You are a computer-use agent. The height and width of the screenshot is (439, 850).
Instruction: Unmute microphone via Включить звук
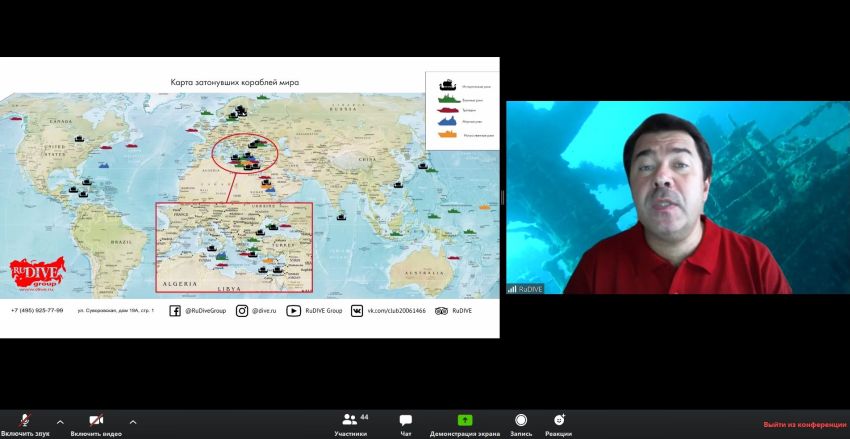[25, 425]
